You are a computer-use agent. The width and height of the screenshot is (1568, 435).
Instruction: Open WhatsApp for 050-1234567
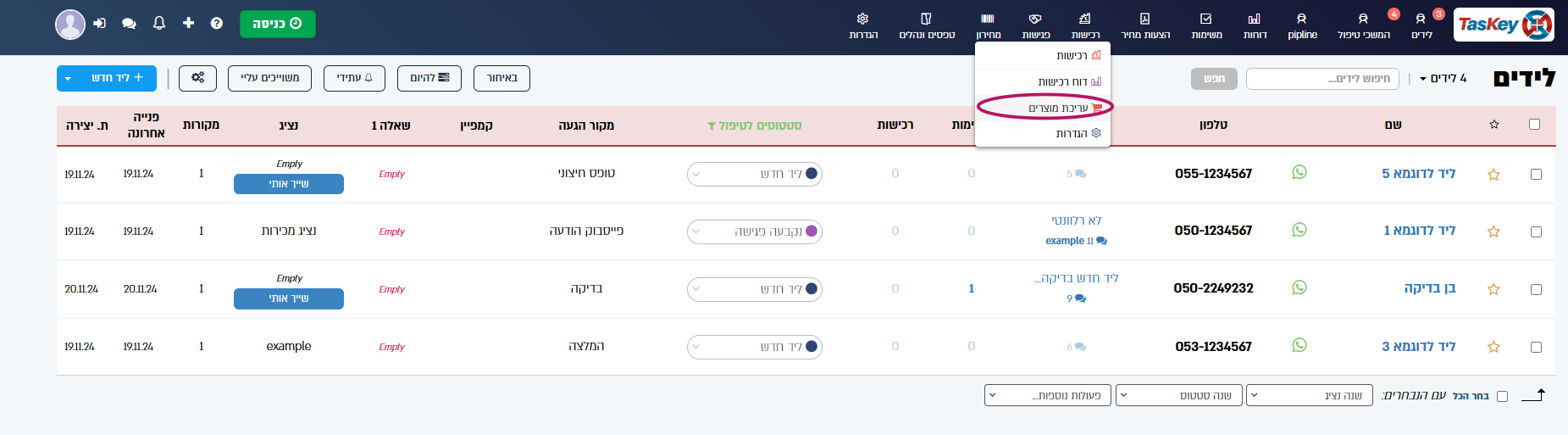tap(1299, 230)
